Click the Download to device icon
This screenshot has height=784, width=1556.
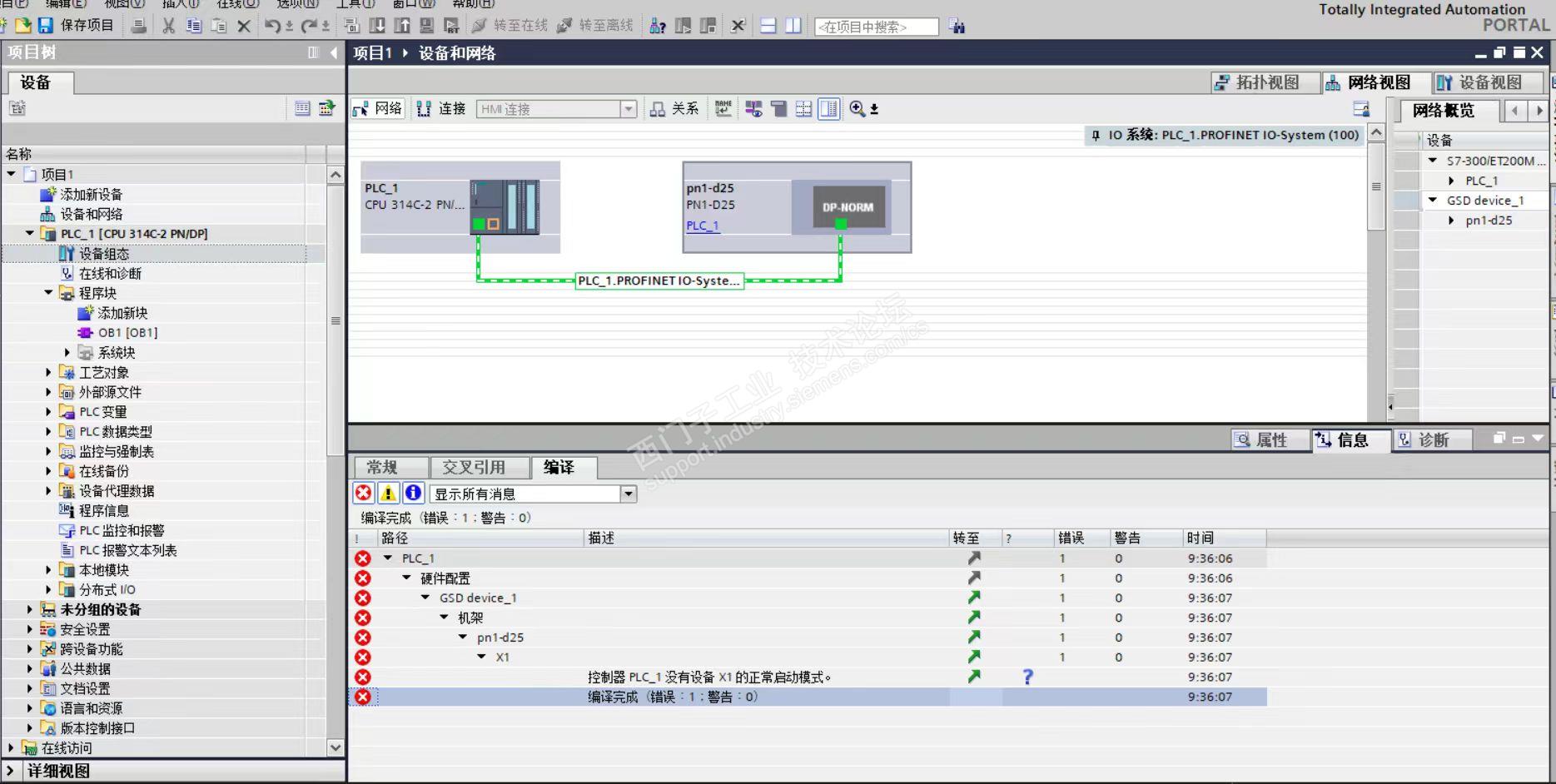[377, 26]
